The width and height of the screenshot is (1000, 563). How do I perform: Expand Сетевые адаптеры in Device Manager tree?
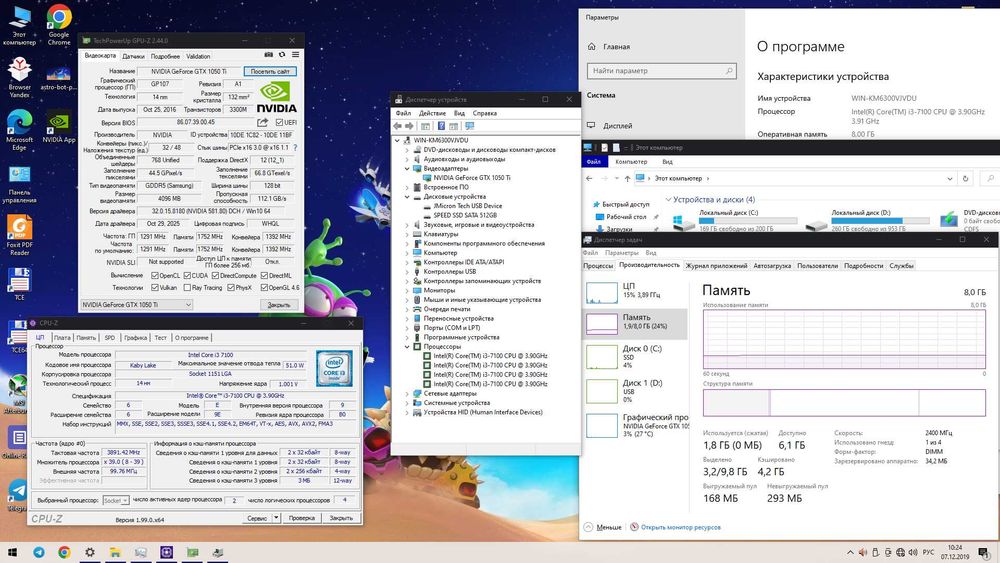[406, 393]
